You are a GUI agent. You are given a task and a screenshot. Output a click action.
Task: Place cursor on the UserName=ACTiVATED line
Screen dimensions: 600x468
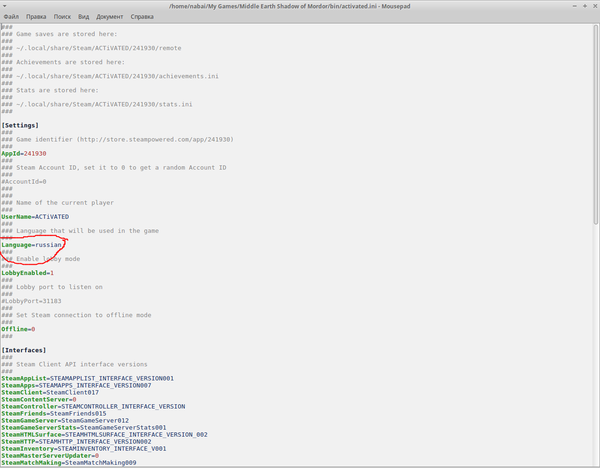[x=35, y=216]
